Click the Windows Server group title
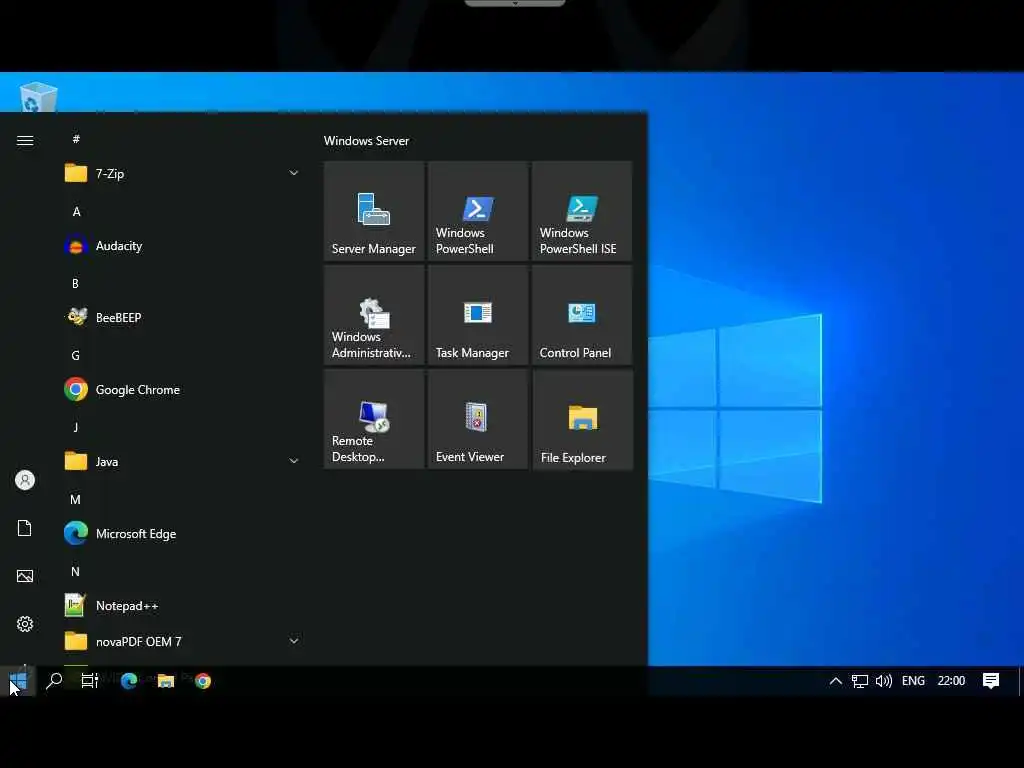Viewport: 1024px width, 768px height. pyautogui.click(x=366, y=140)
